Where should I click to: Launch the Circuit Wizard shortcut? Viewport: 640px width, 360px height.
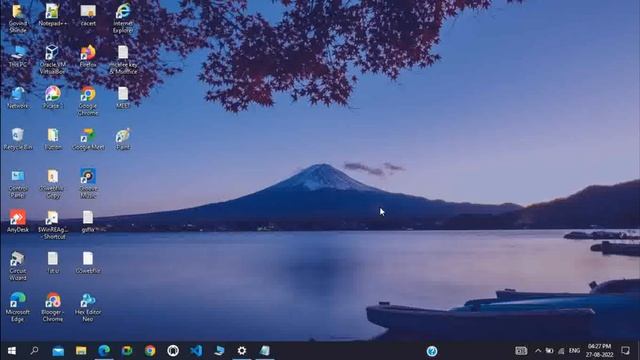[x=18, y=266]
